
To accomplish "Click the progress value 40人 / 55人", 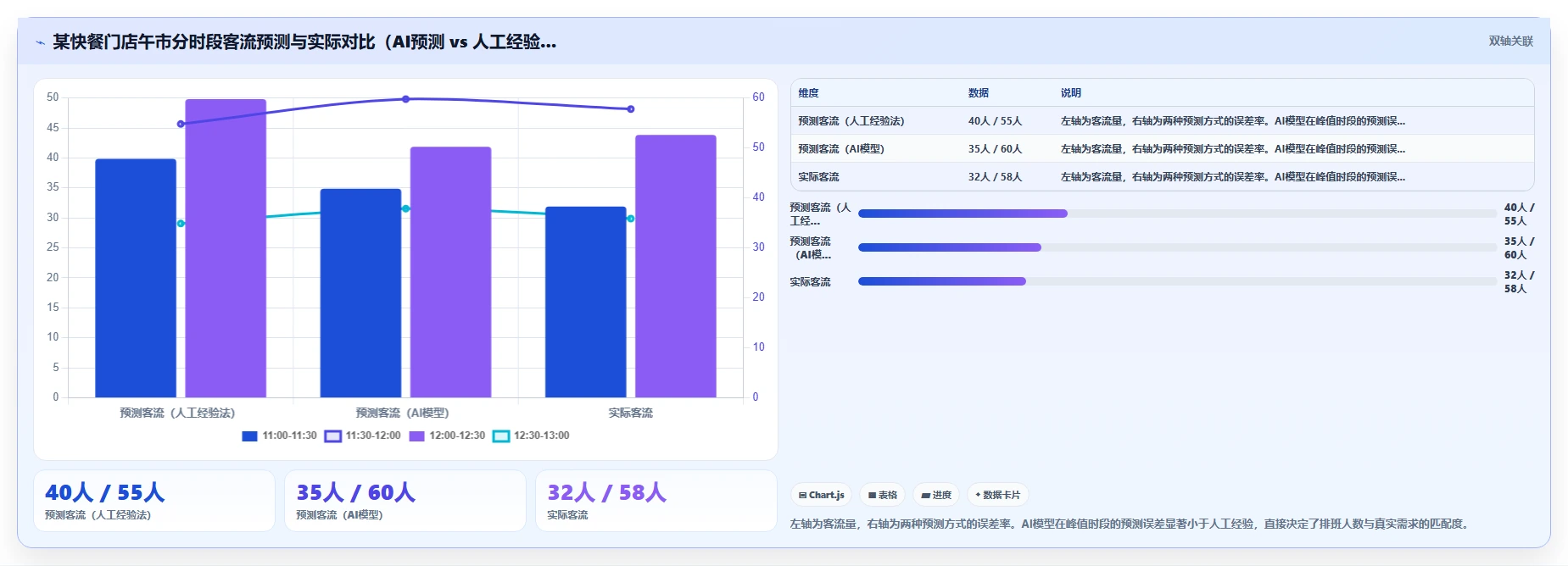I will (1518, 214).
